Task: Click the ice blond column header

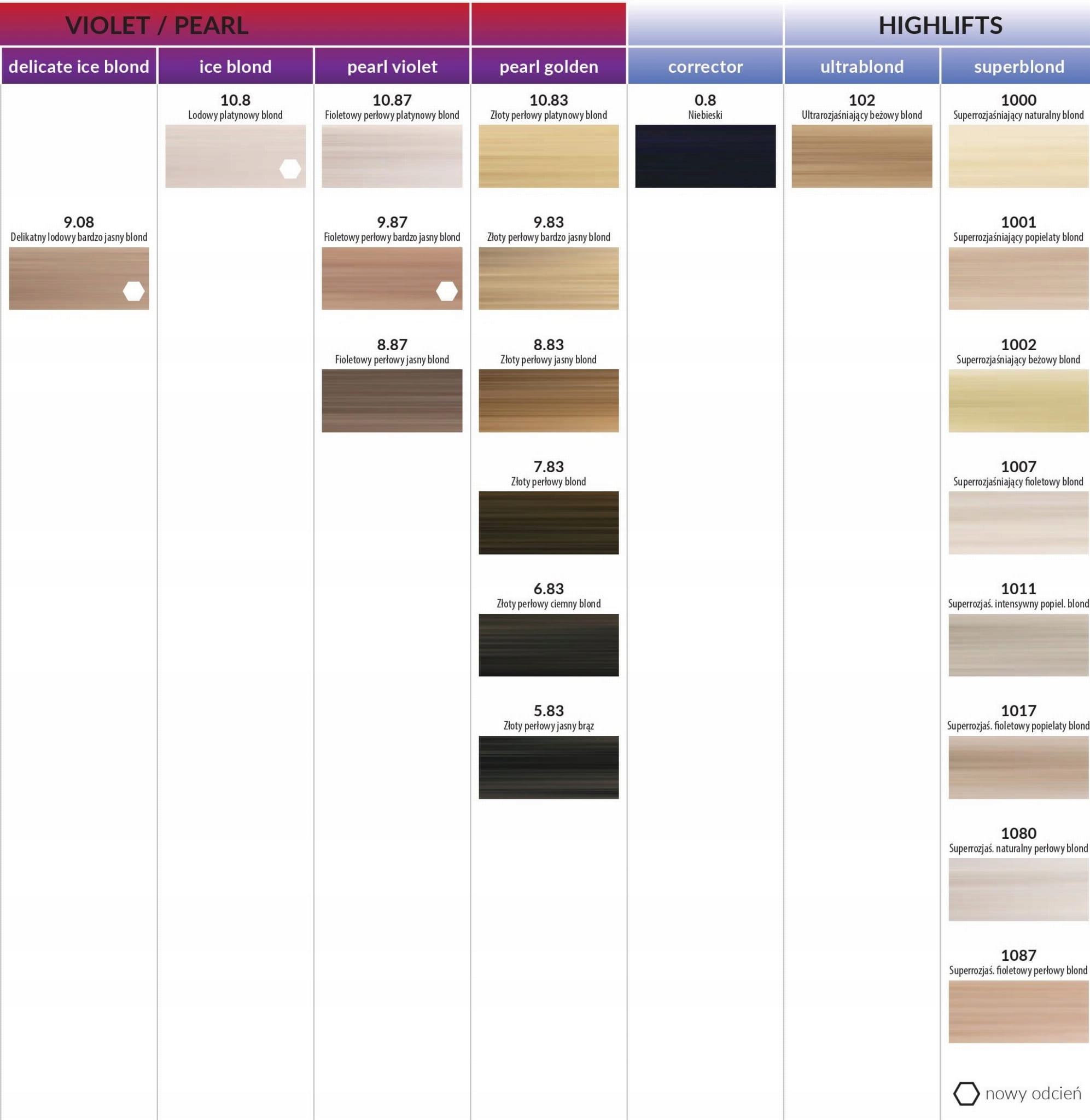Action: 235,66
